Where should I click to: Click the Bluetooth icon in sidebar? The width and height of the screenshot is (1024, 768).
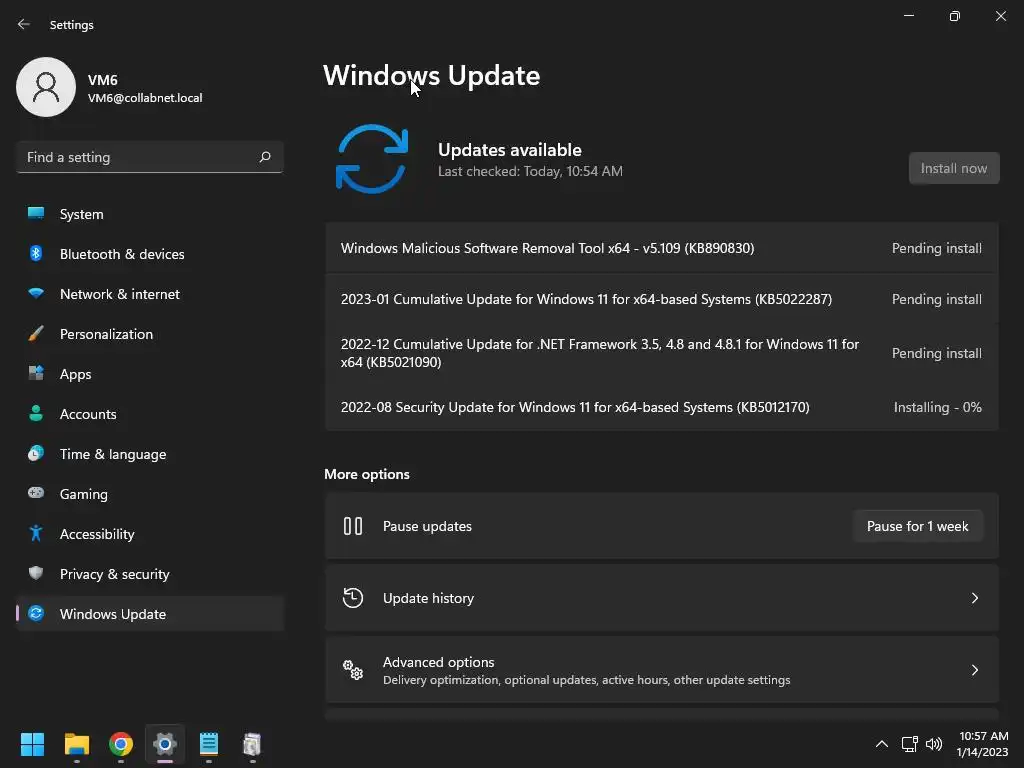click(x=36, y=253)
